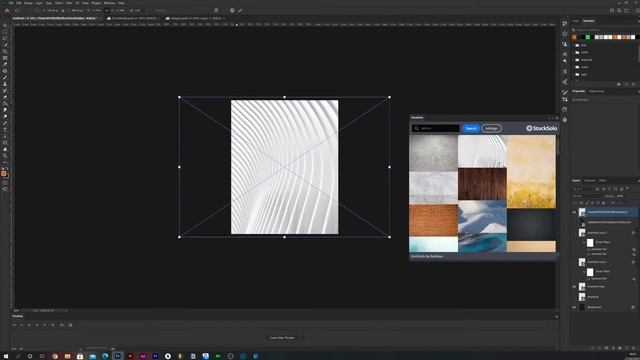Viewport: 640px width, 360px height.
Task: Open the Windows Start menu
Action: click(x=7, y=356)
